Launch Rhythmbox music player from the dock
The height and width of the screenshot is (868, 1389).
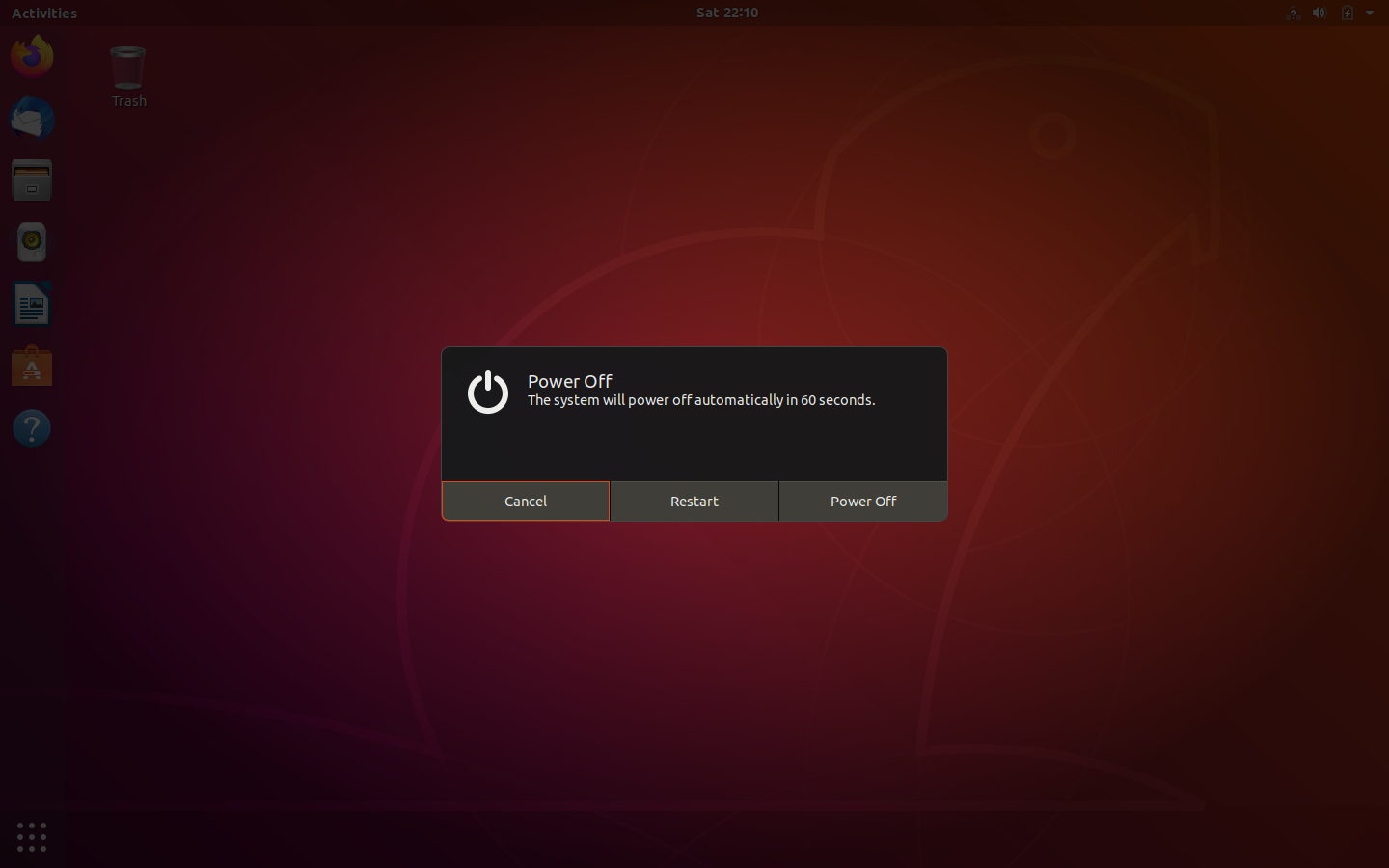[x=32, y=242]
